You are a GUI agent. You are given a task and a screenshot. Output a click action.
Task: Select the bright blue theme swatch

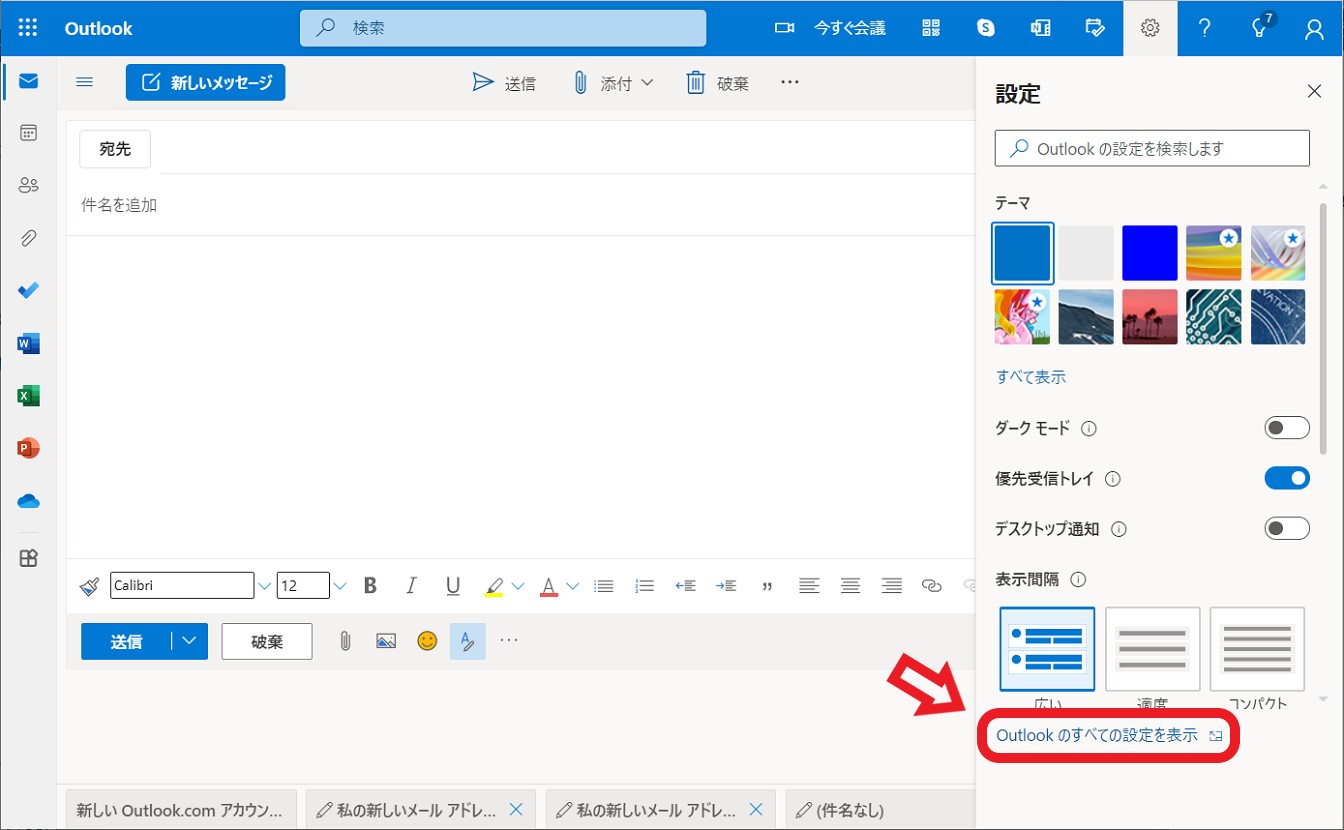click(x=1149, y=252)
